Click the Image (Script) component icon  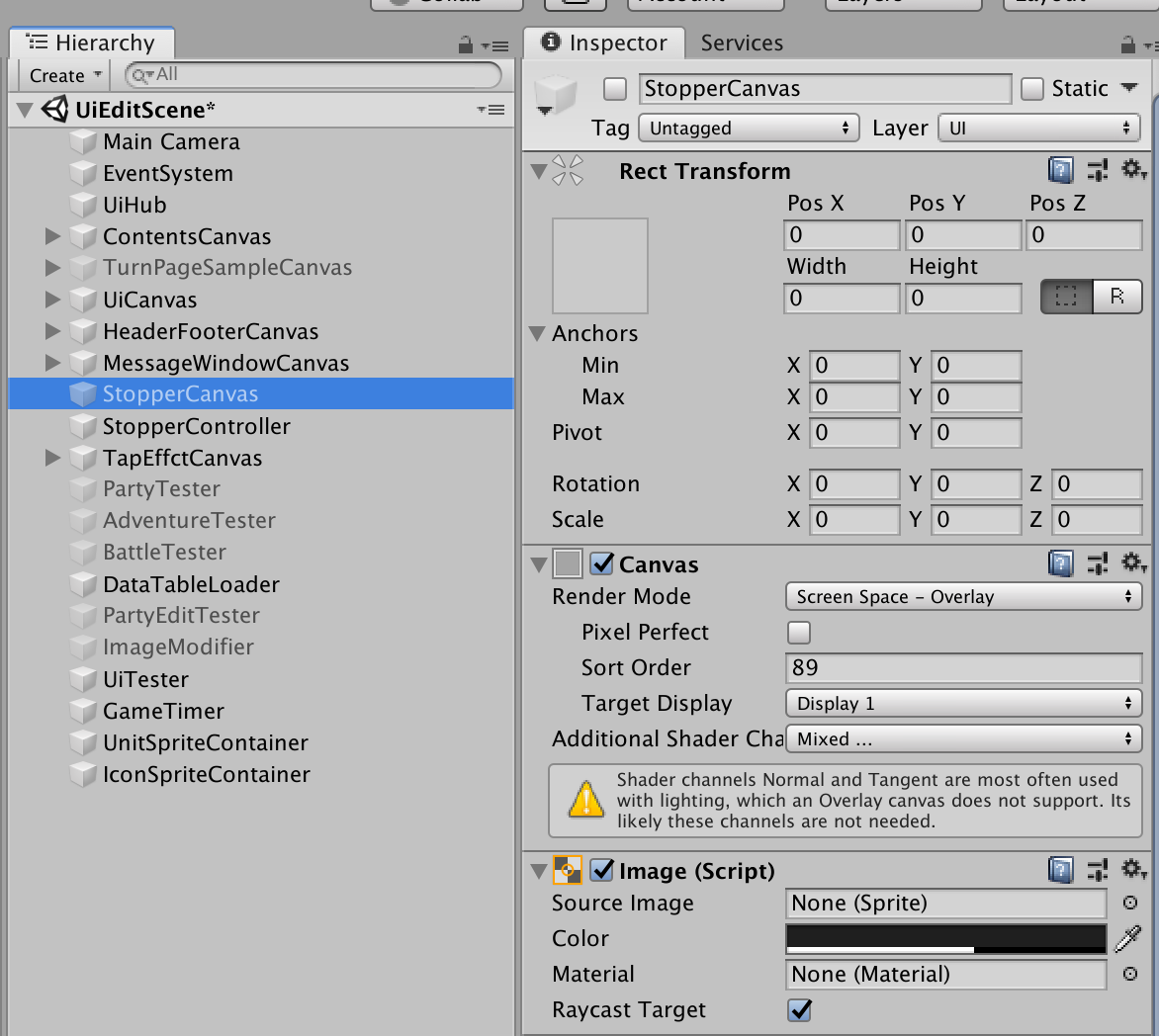(567, 870)
